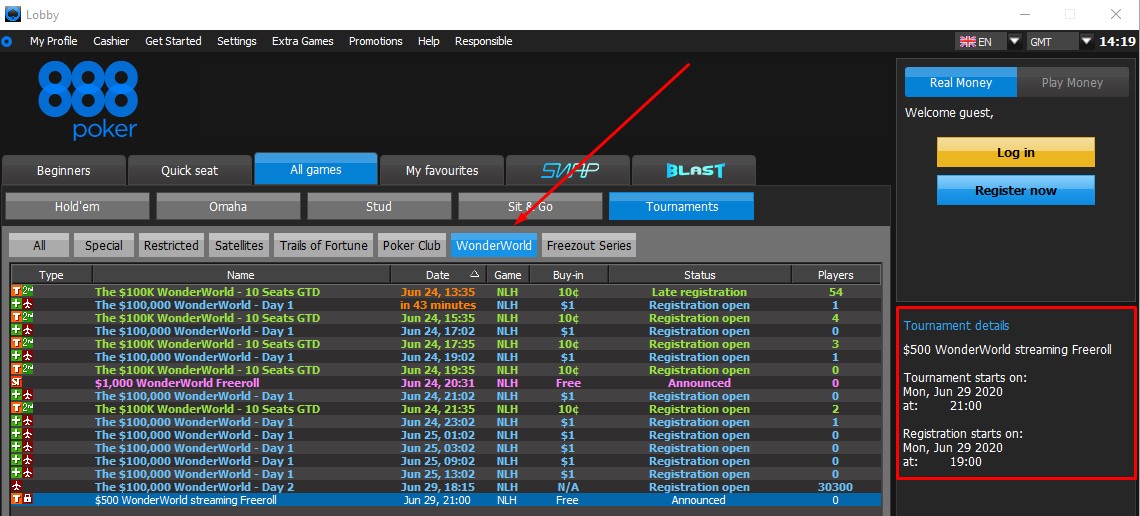Show the Special tournaments filter
This screenshot has height=516, width=1140.
tap(104, 246)
